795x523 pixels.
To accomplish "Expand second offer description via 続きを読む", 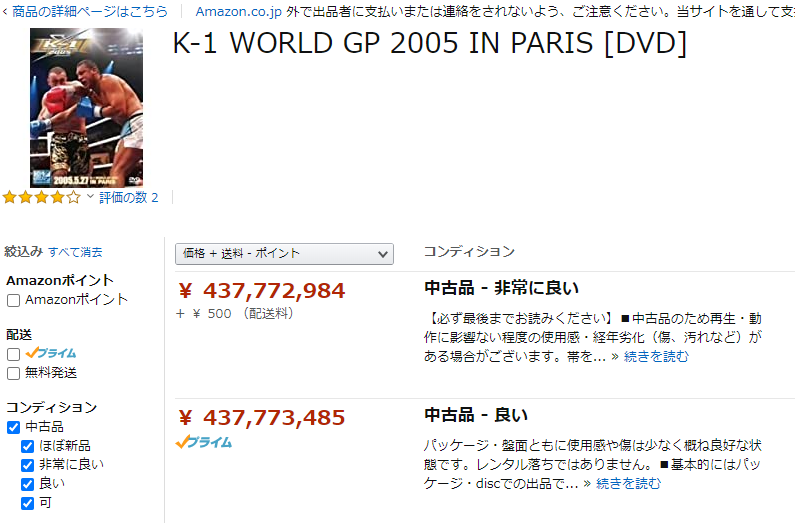I will [x=628, y=484].
